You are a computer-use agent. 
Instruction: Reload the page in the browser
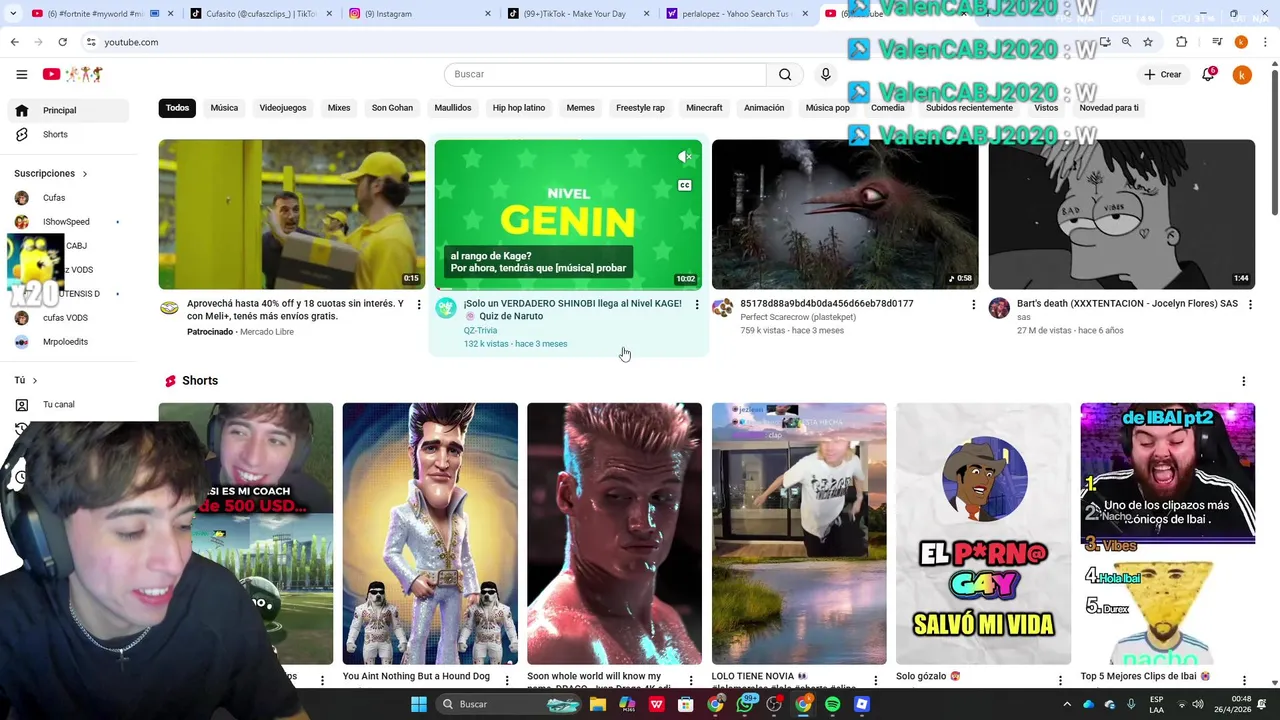coord(62,42)
